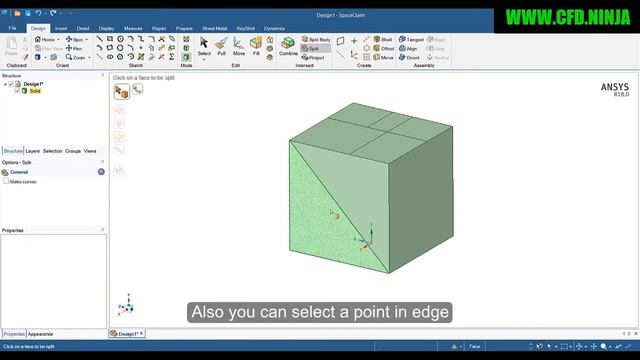Choose the Move tool
Image resolution: width=640 pixels, height=360 pixels.
coord(239,46)
